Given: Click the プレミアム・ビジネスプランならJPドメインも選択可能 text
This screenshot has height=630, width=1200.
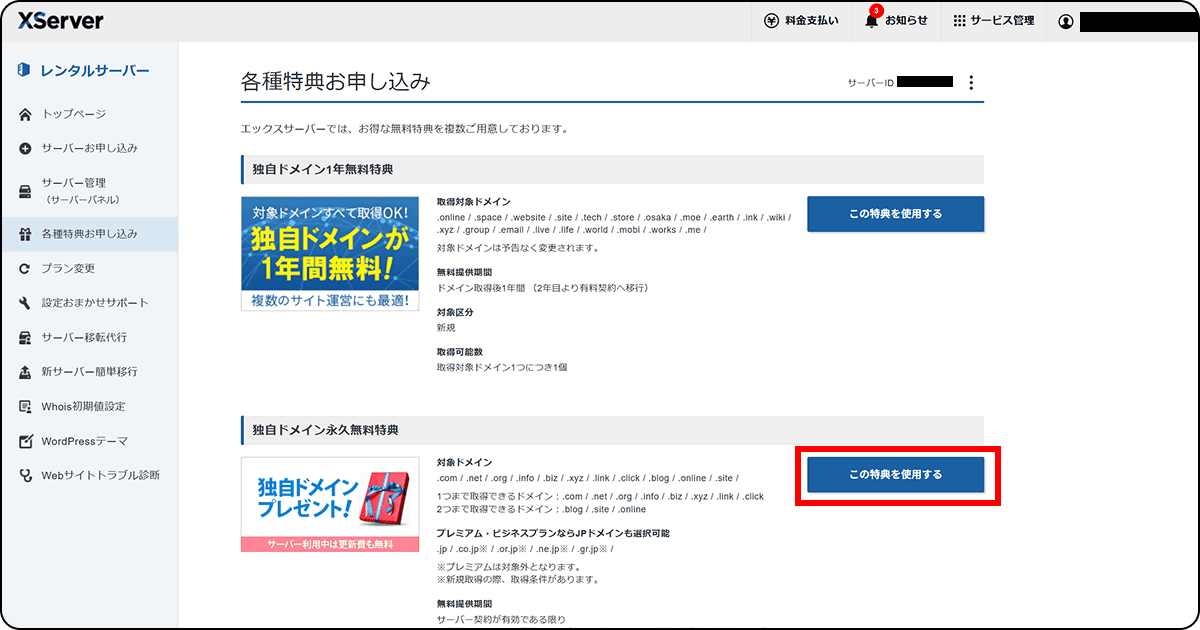Looking at the screenshot, I should coord(553,533).
